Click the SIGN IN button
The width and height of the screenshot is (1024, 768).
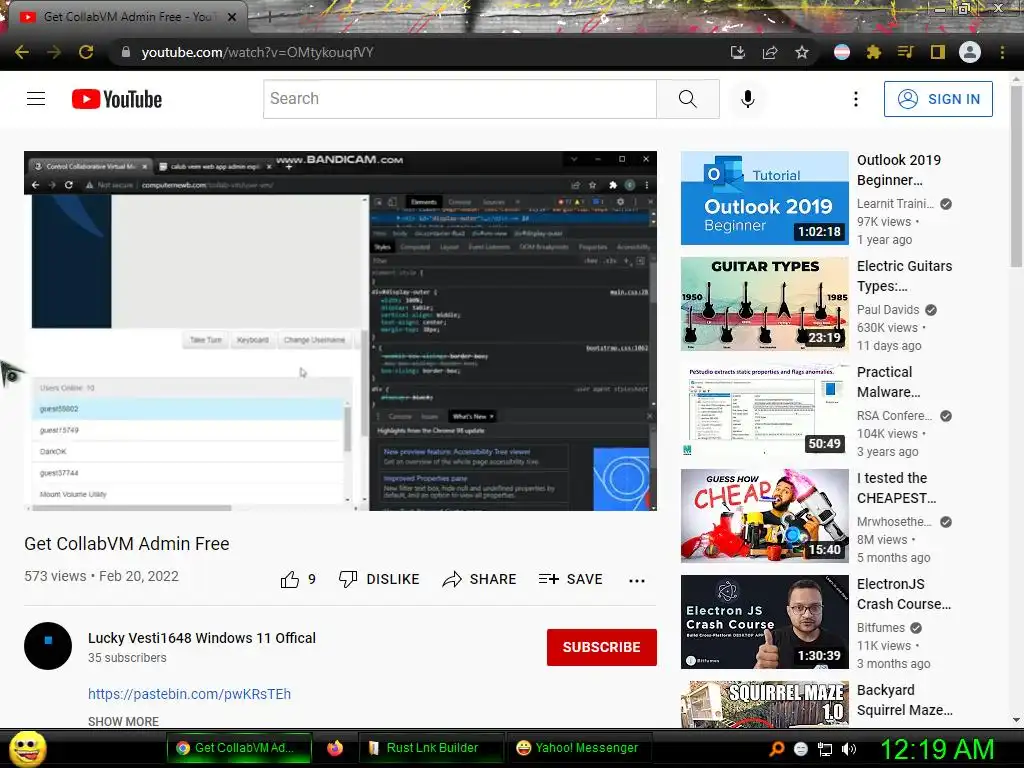click(938, 99)
